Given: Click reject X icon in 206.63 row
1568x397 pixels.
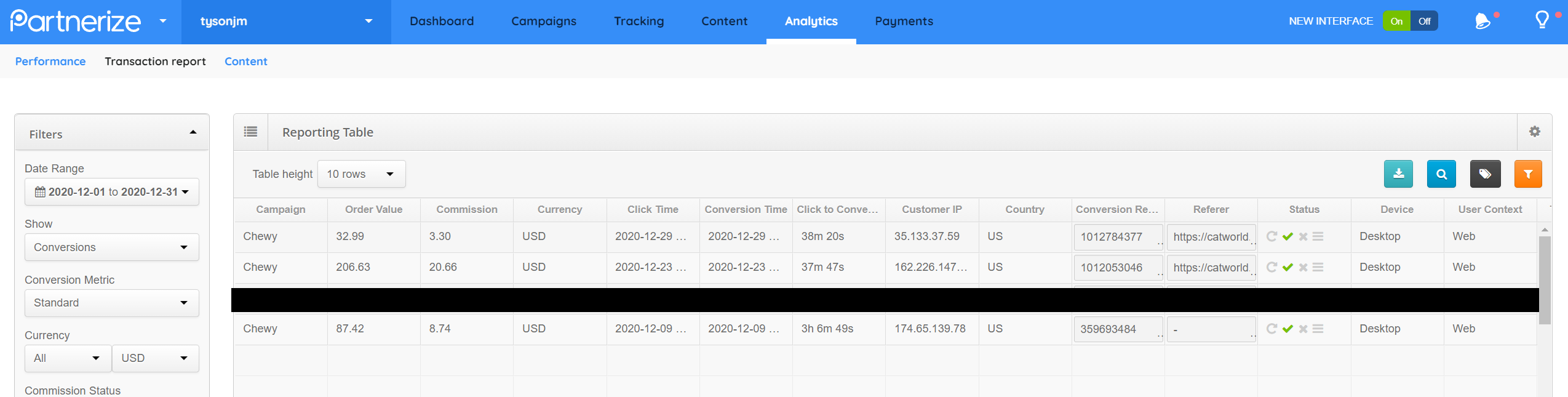Looking at the screenshot, I should [x=1303, y=267].
